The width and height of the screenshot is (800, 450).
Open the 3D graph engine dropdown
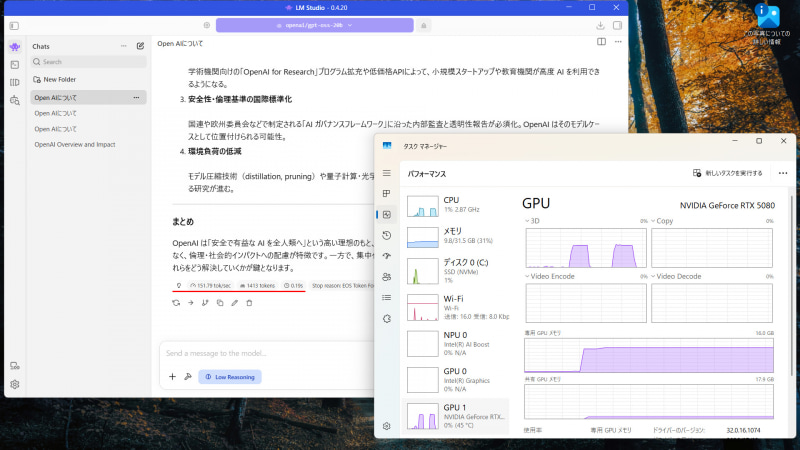(x=532, y=221)
